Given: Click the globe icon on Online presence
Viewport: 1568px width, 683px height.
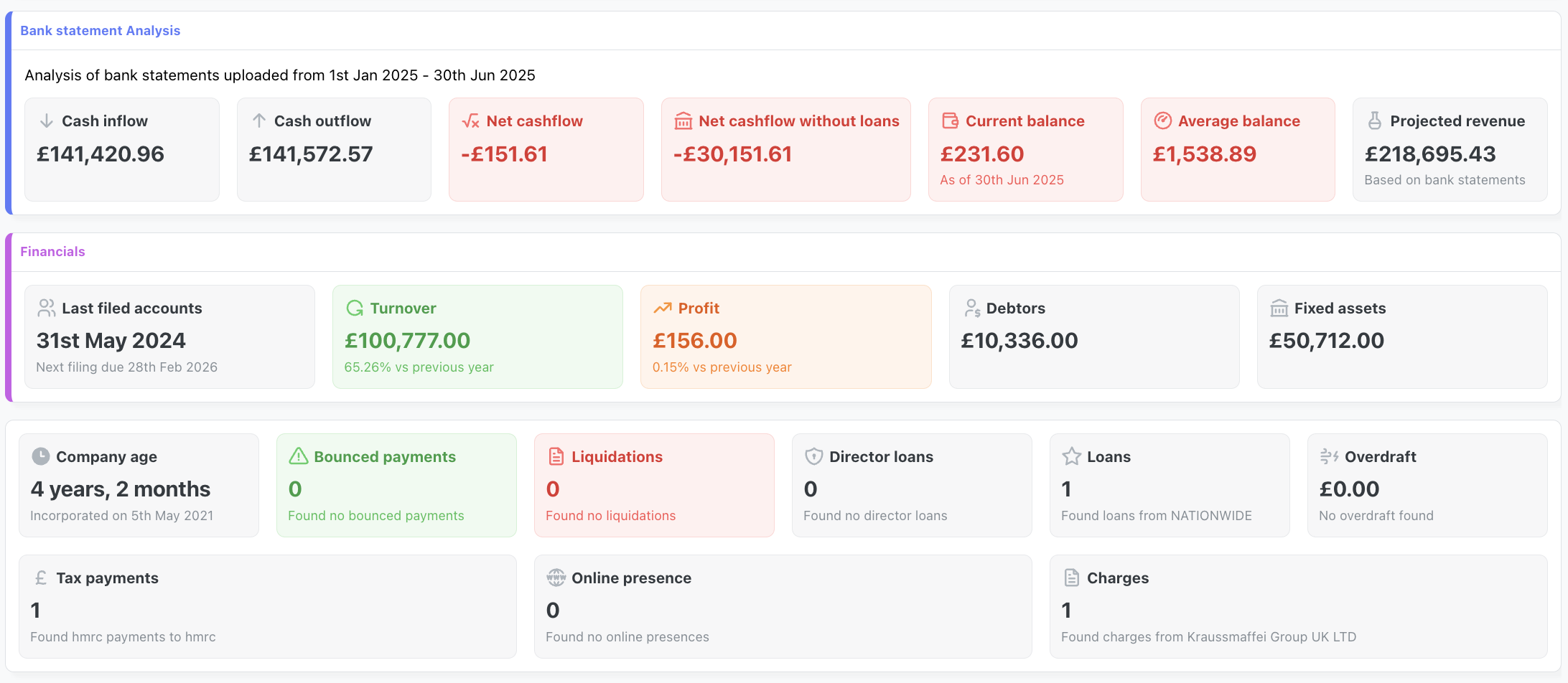Looking at the screenshot, I should coord(554,578).
